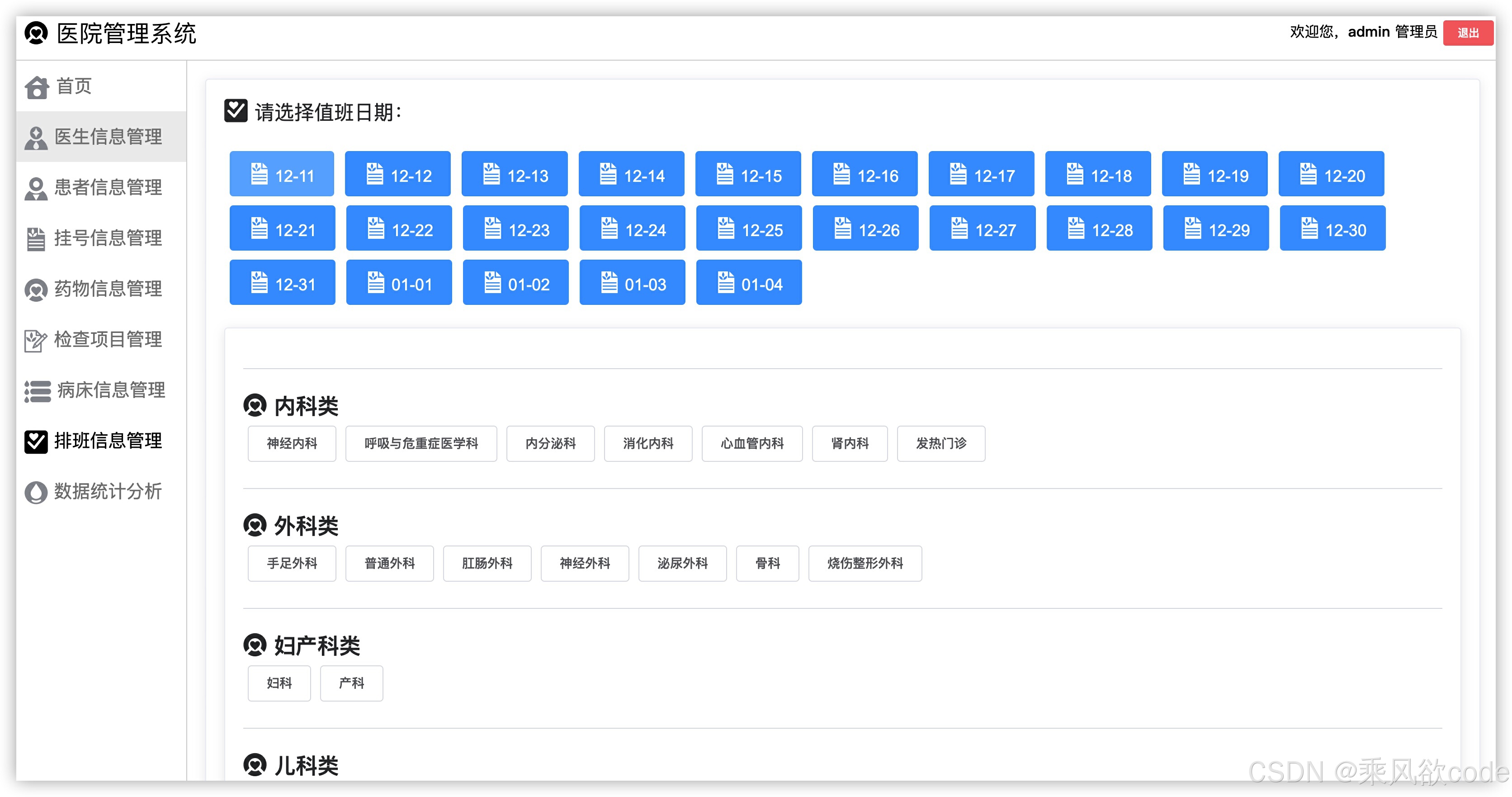Screen dimensions: 1512x797
Task: Click the registration document icon for 挂号信息管理
Action: pos(36,238)
